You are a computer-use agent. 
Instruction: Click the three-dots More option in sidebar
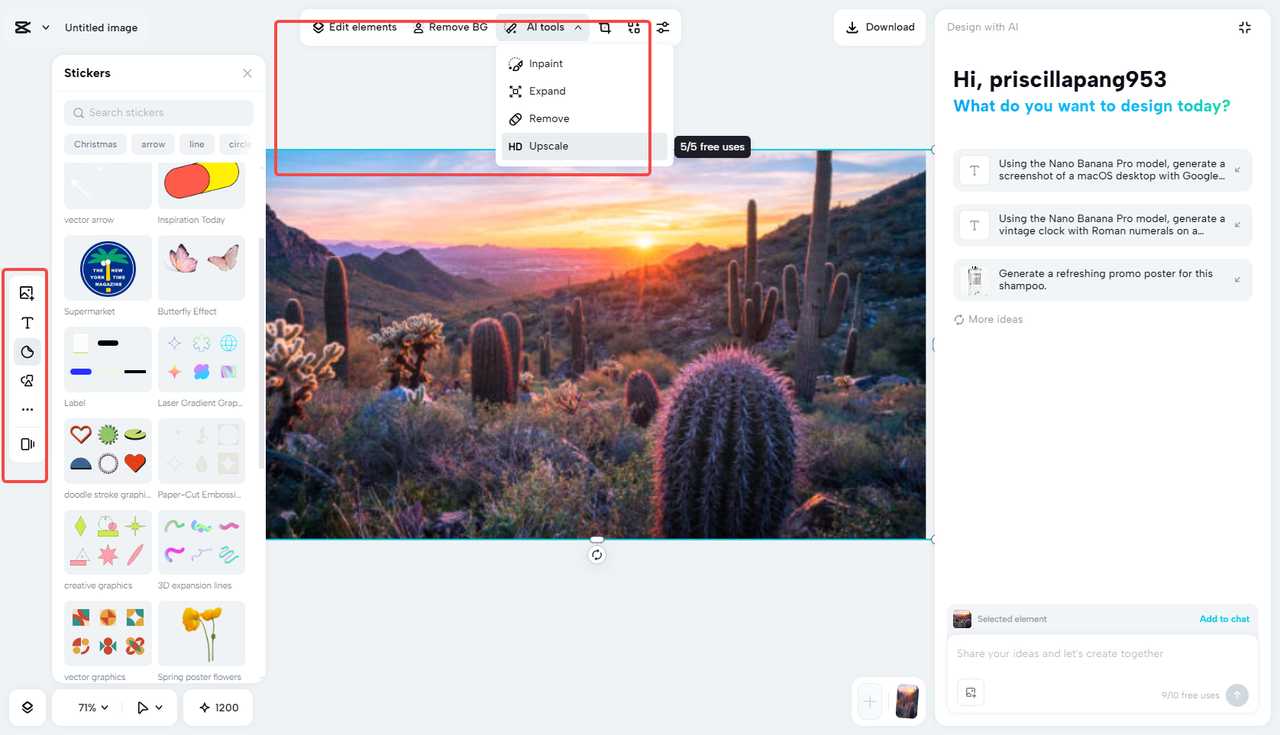click(26, 409)
